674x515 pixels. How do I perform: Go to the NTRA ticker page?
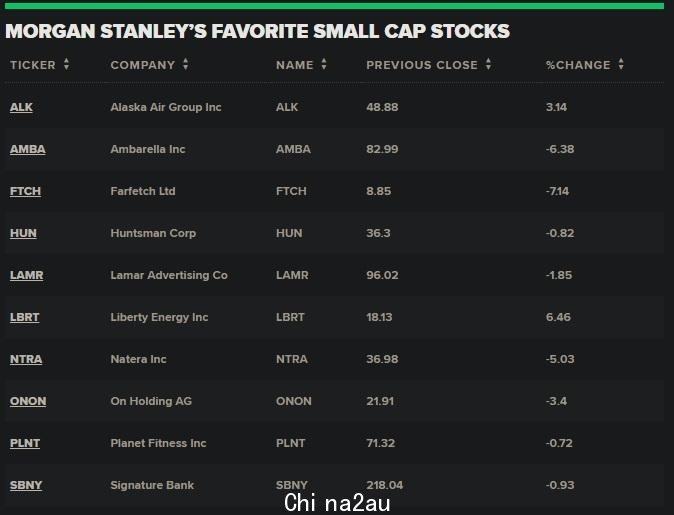coord(26,359)
